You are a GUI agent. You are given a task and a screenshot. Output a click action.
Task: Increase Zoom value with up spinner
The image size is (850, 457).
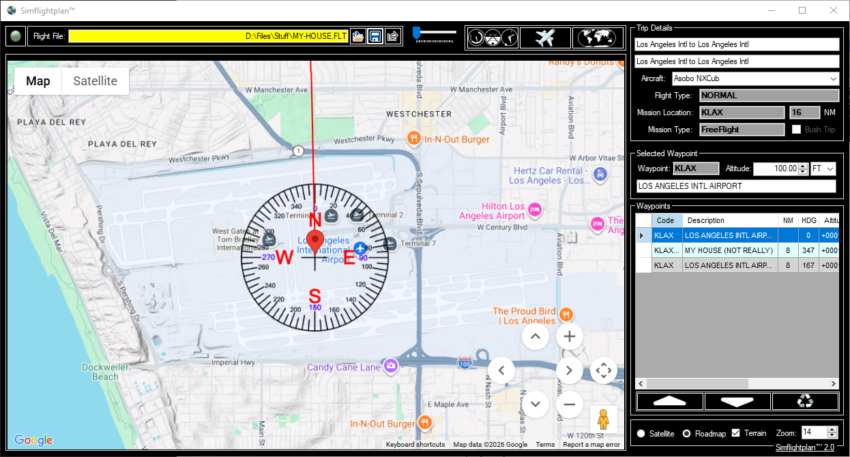click(832, 429)
